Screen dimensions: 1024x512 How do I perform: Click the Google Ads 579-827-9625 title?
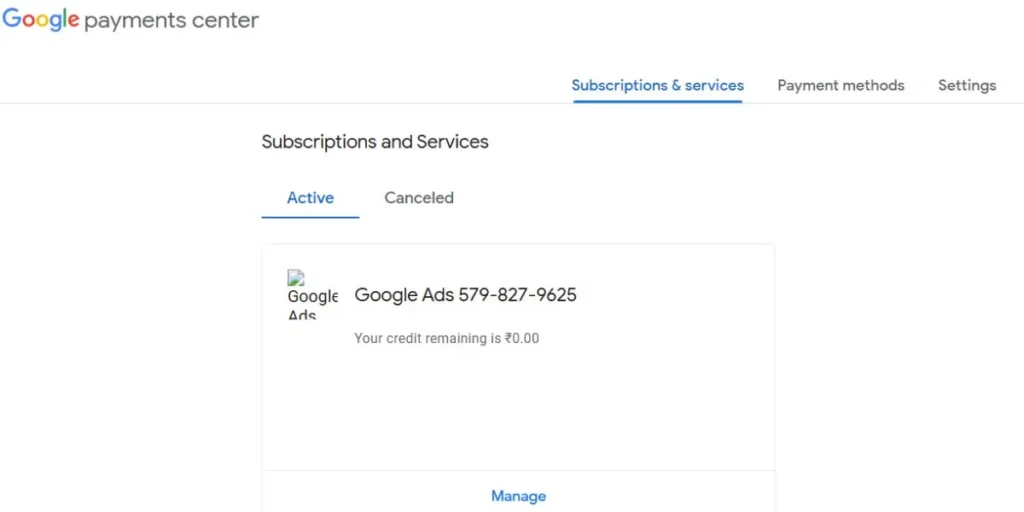(465, 295)
